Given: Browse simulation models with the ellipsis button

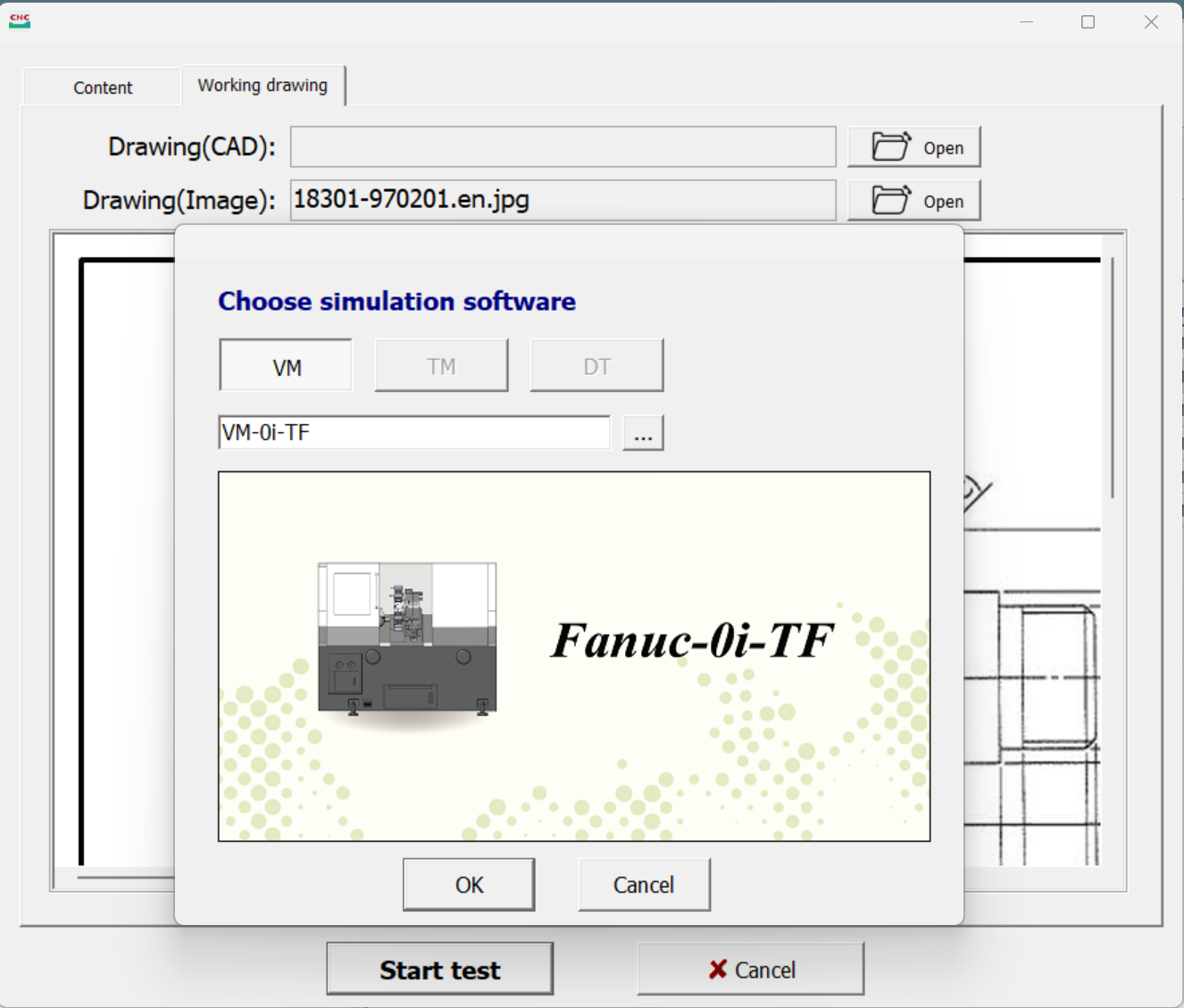Looking at the screenshot, I should point(643,433).
